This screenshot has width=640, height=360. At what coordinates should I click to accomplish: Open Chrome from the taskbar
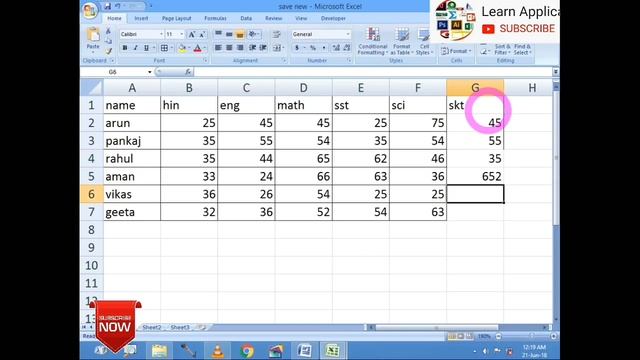(247, 351)
